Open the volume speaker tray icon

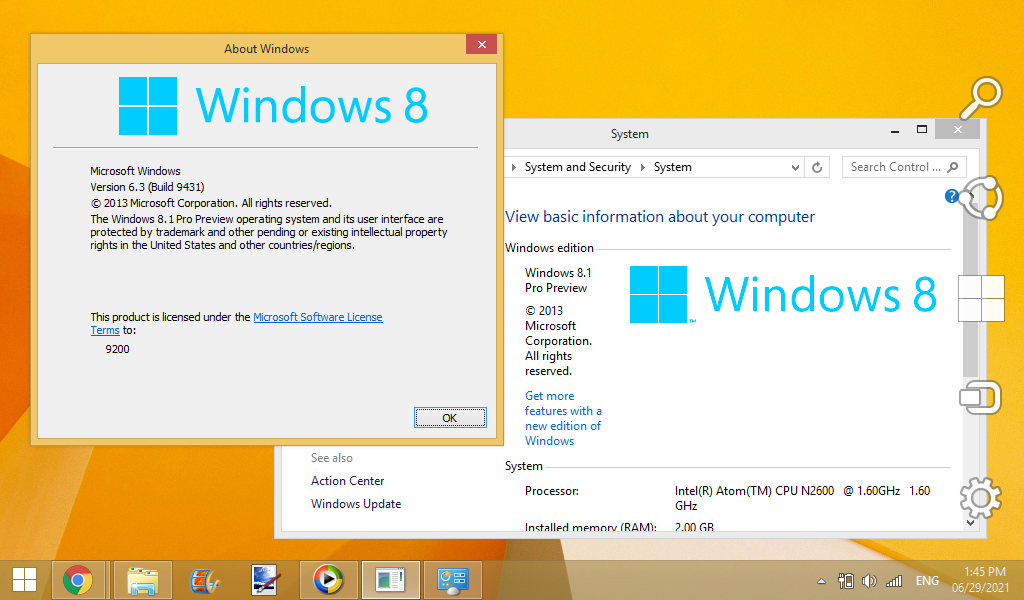tap(869, 580)
